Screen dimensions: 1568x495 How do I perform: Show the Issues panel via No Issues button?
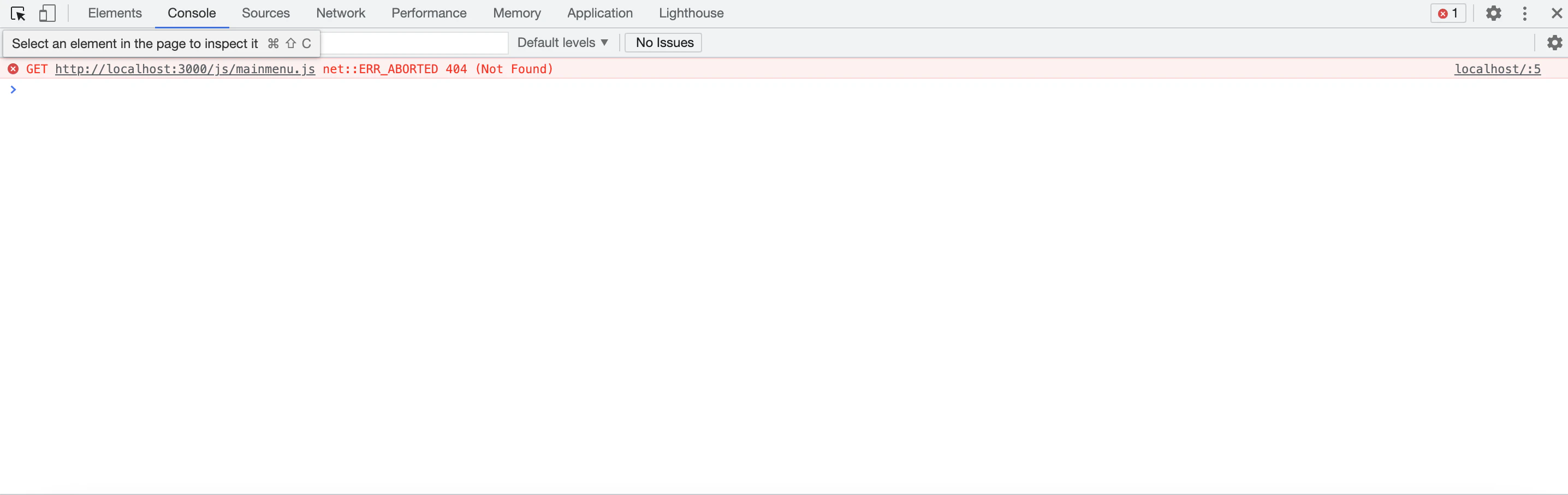pos(663,42)
